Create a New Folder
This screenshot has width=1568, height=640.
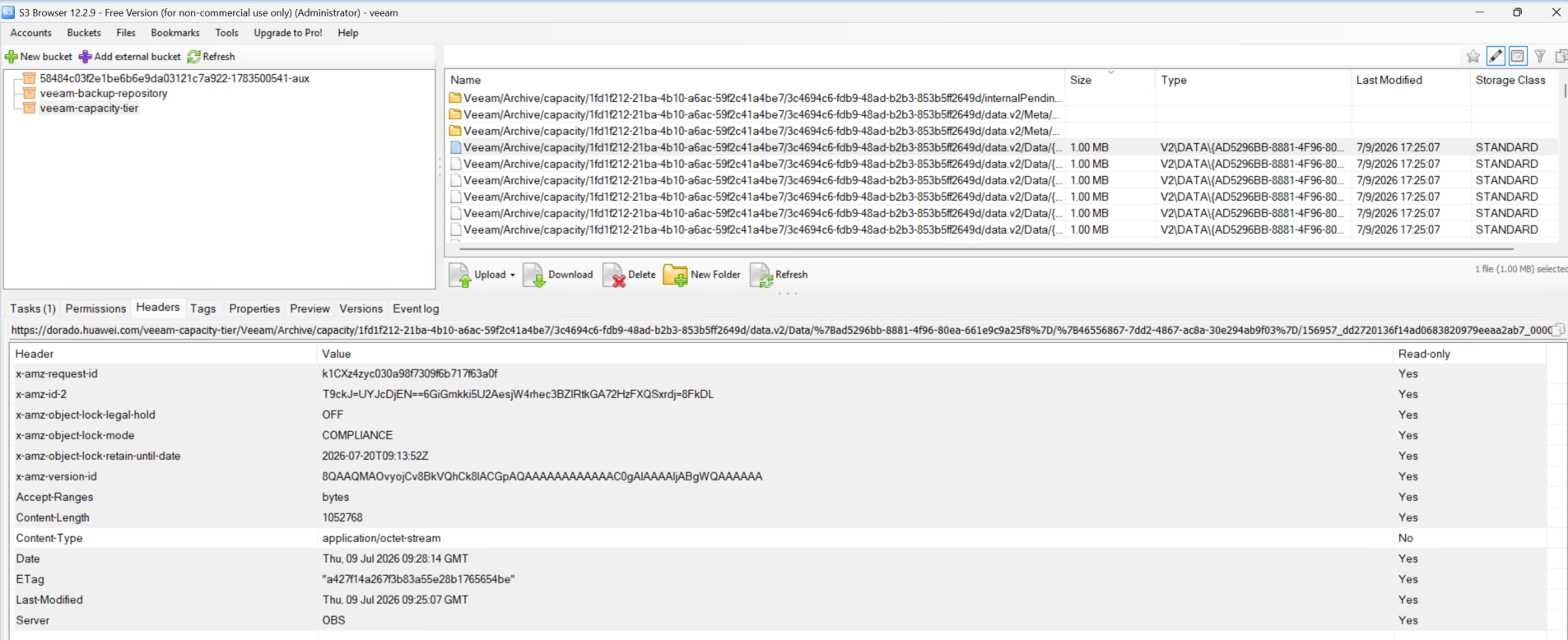pyautogui.click(x=702, y=275)
